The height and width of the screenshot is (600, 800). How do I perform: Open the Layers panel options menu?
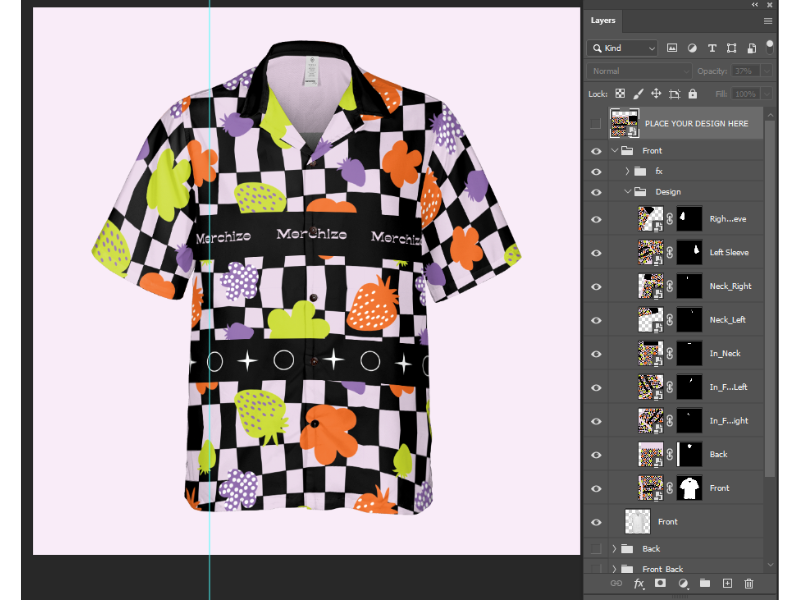(768, 20)
